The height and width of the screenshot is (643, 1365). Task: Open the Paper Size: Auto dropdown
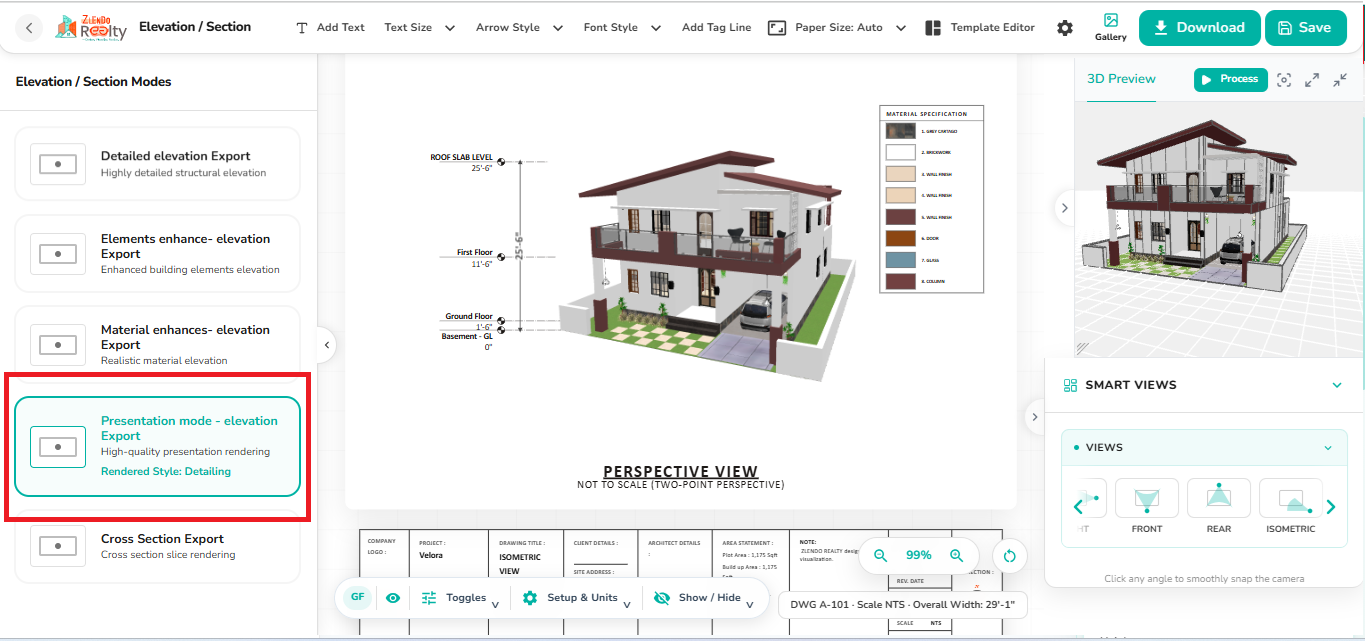(838, 28)
